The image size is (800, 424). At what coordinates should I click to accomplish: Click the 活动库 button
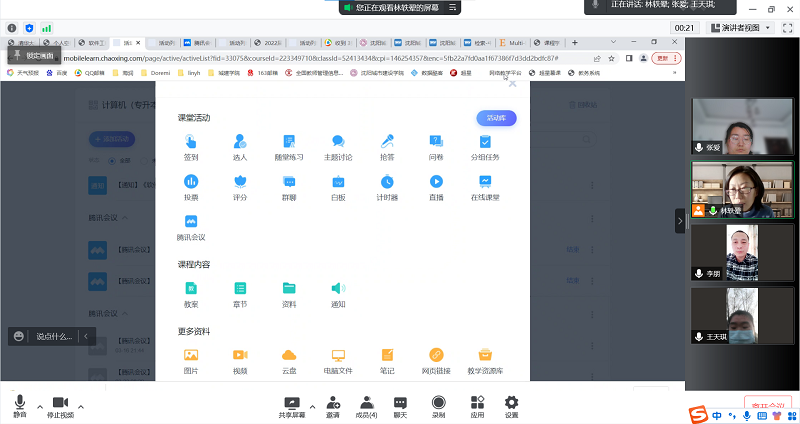click(496, 118)
